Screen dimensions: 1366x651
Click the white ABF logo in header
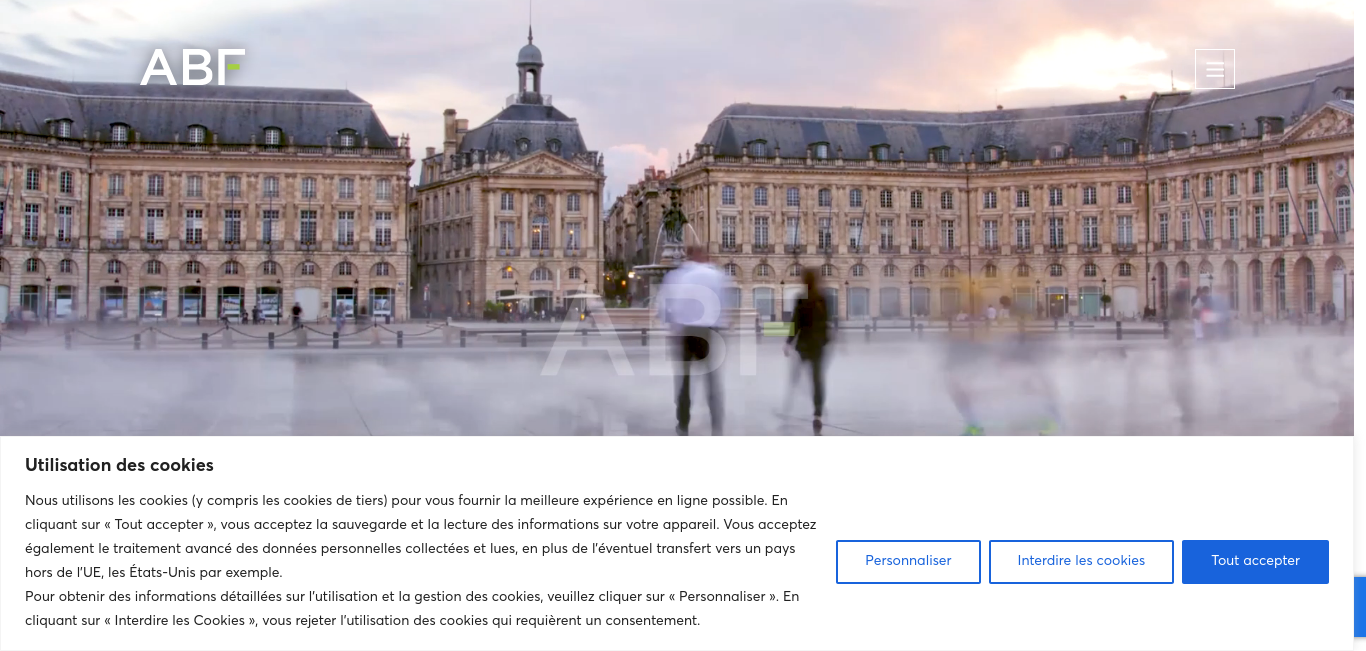[193, 67]
